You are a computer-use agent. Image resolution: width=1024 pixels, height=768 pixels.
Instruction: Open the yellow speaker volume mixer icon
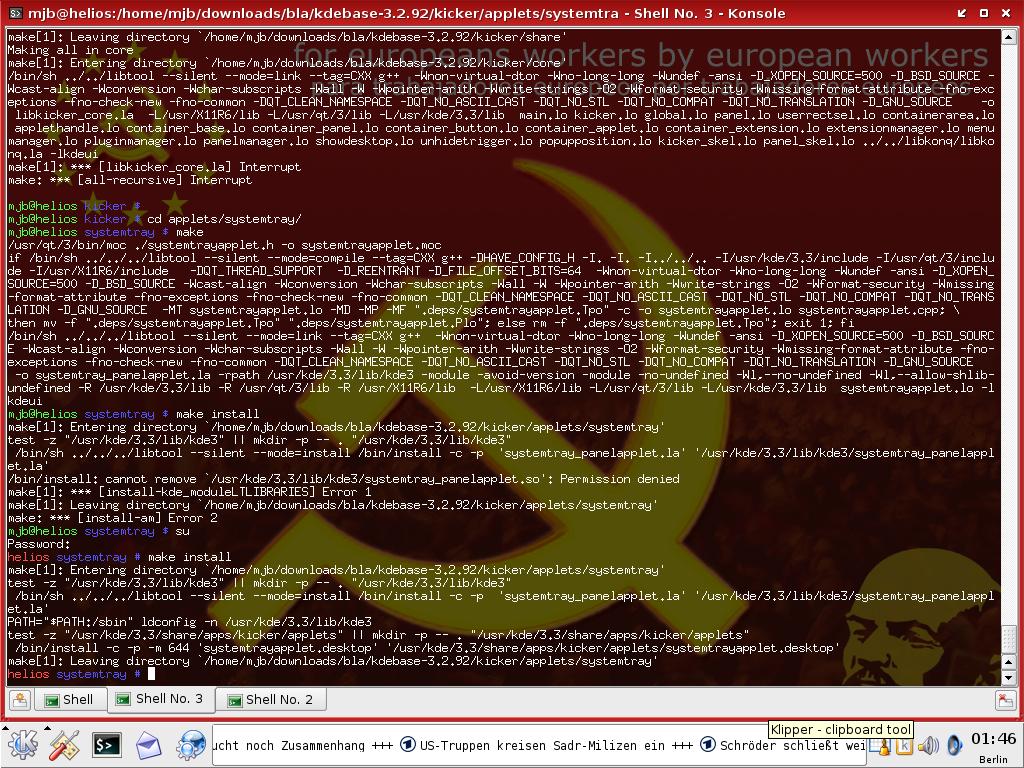927,745
